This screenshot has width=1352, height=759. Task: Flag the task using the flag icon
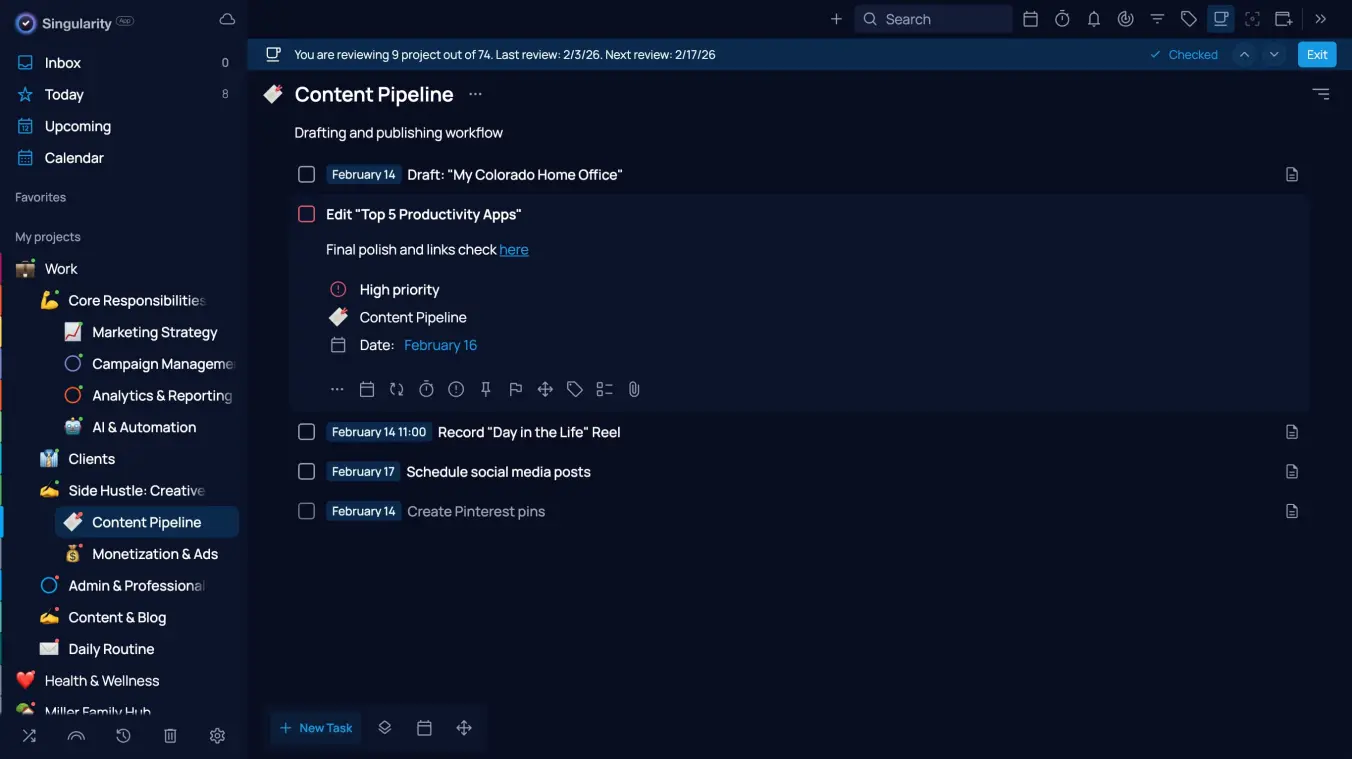(515, 389)
